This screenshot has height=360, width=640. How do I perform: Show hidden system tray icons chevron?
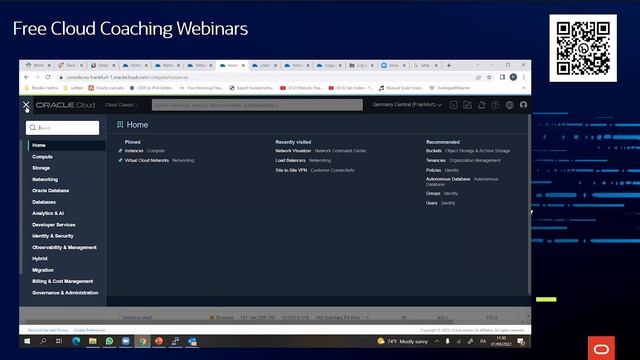click(437, 341)
